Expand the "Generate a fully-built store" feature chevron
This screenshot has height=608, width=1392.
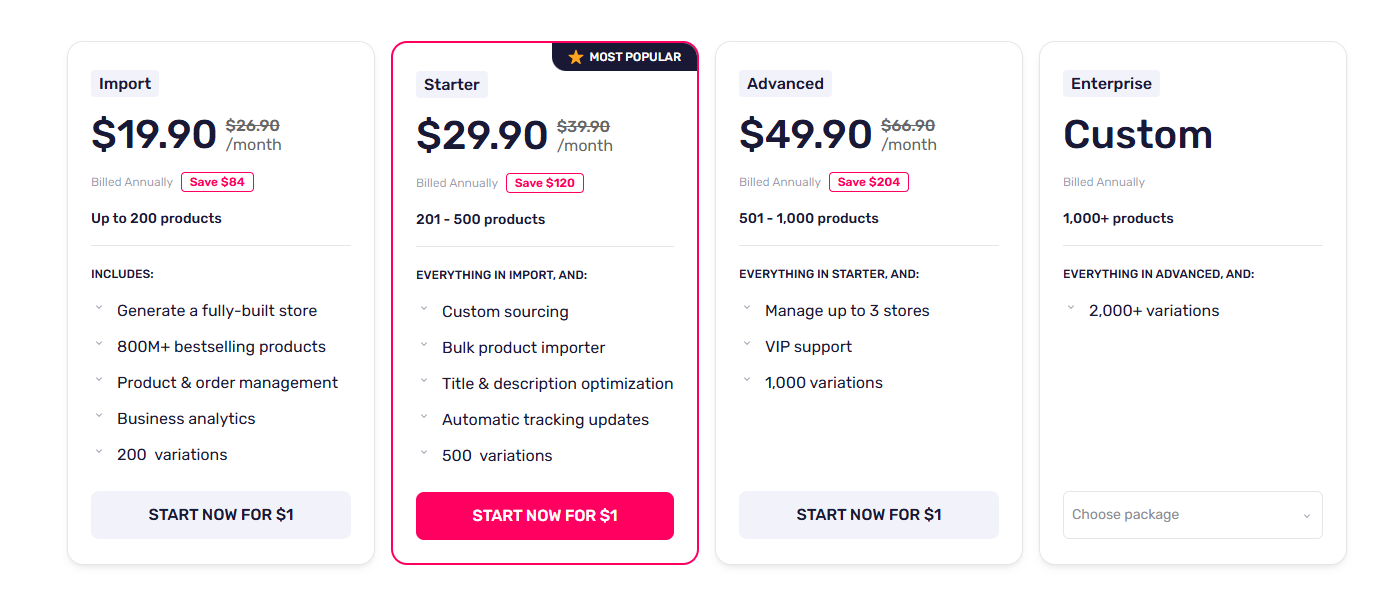tap(99, 308)
